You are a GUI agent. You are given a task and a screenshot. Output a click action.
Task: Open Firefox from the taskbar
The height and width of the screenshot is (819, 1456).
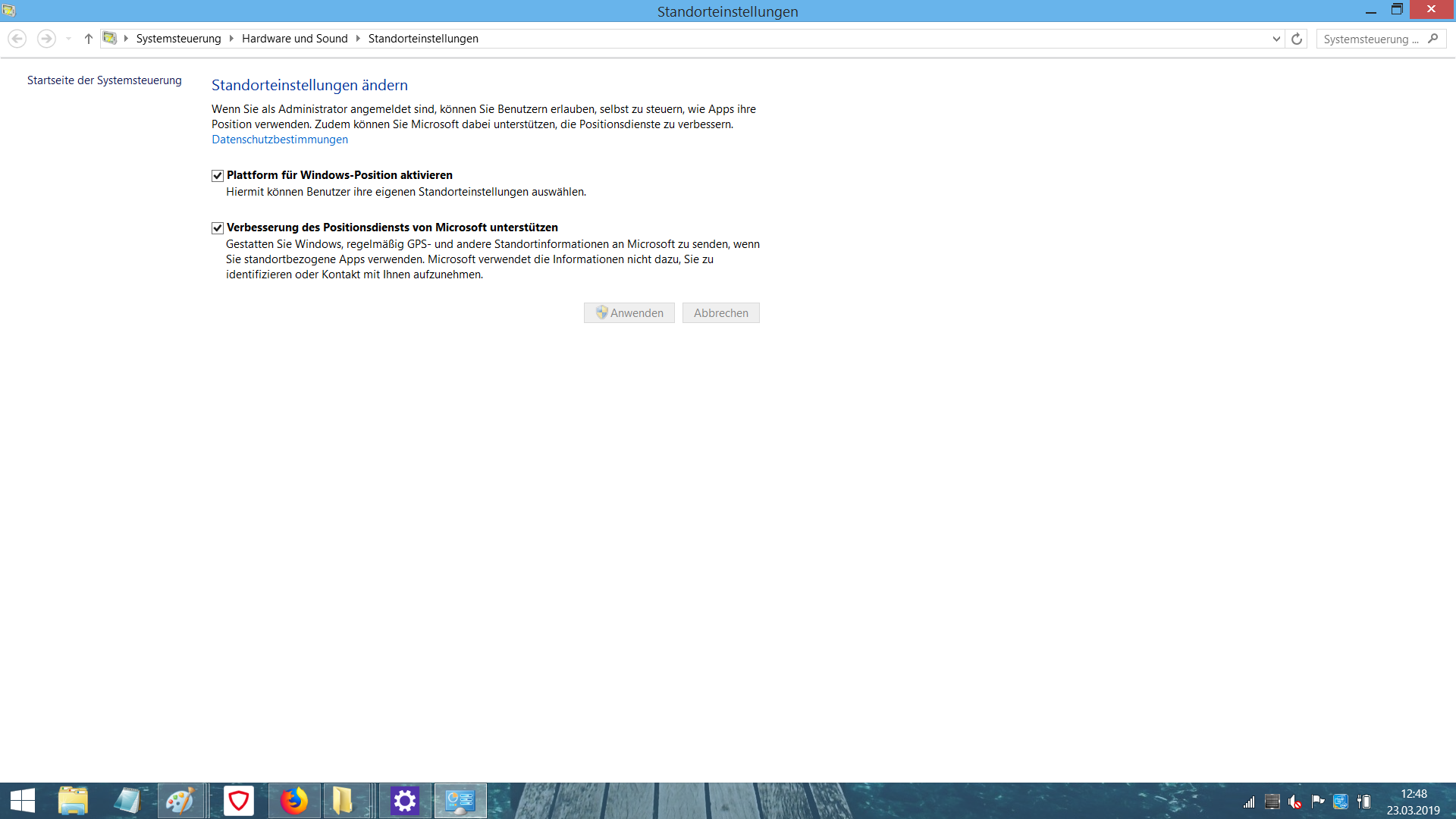pyautogui.click(x=294, y=801)
